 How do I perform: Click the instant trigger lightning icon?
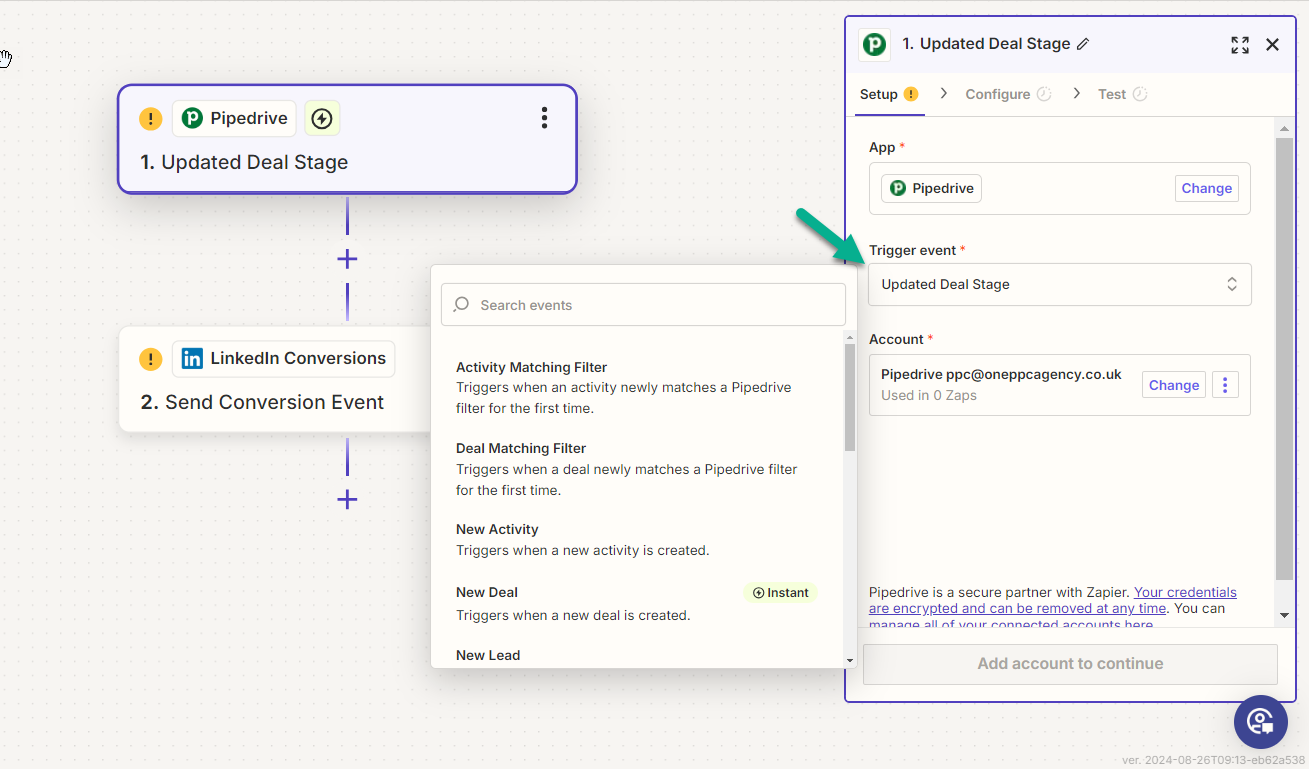322,118
